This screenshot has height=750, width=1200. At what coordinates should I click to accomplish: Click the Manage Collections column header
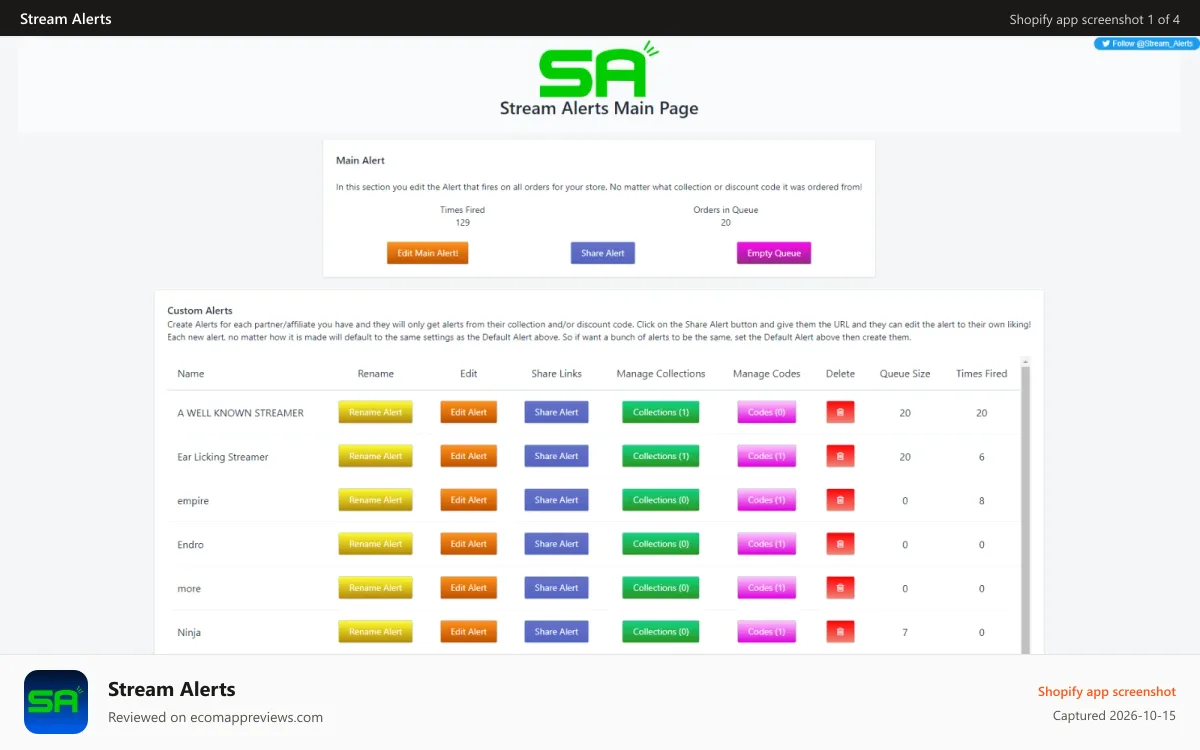click(661, 374)
